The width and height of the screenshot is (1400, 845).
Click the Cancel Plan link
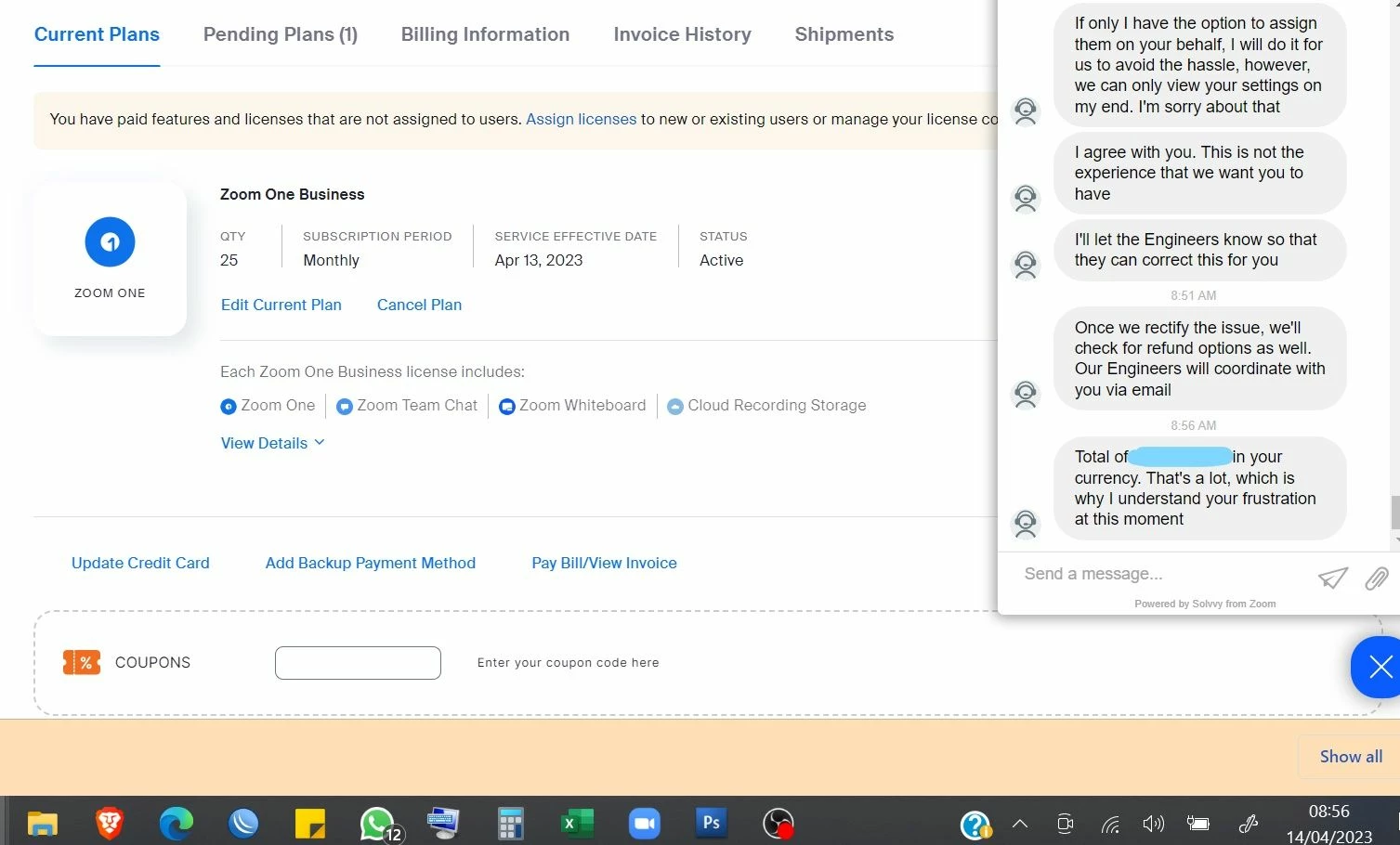point(419,305)
